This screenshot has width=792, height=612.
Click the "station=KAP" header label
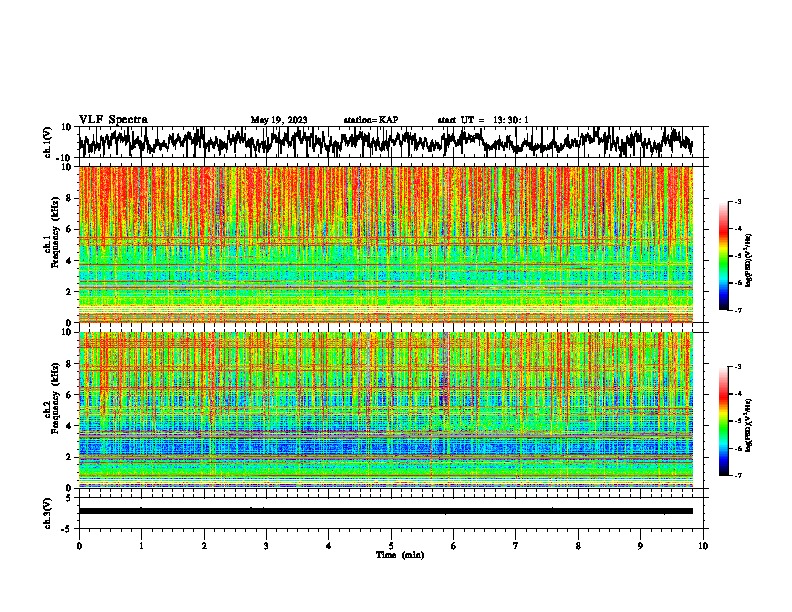[371, 120]
